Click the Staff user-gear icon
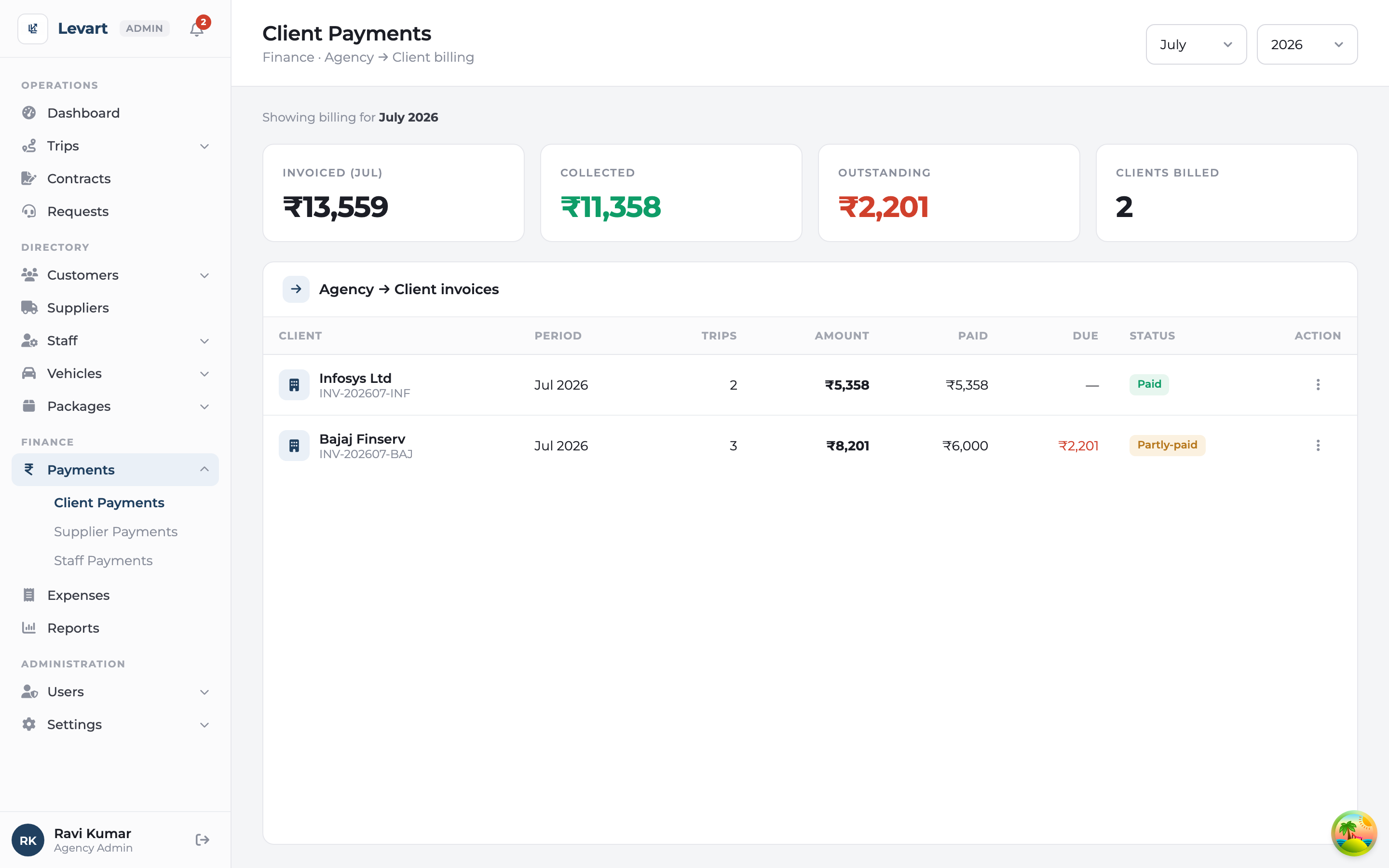The width and height of the screenshot is (1389, 868). click(29, 340)
